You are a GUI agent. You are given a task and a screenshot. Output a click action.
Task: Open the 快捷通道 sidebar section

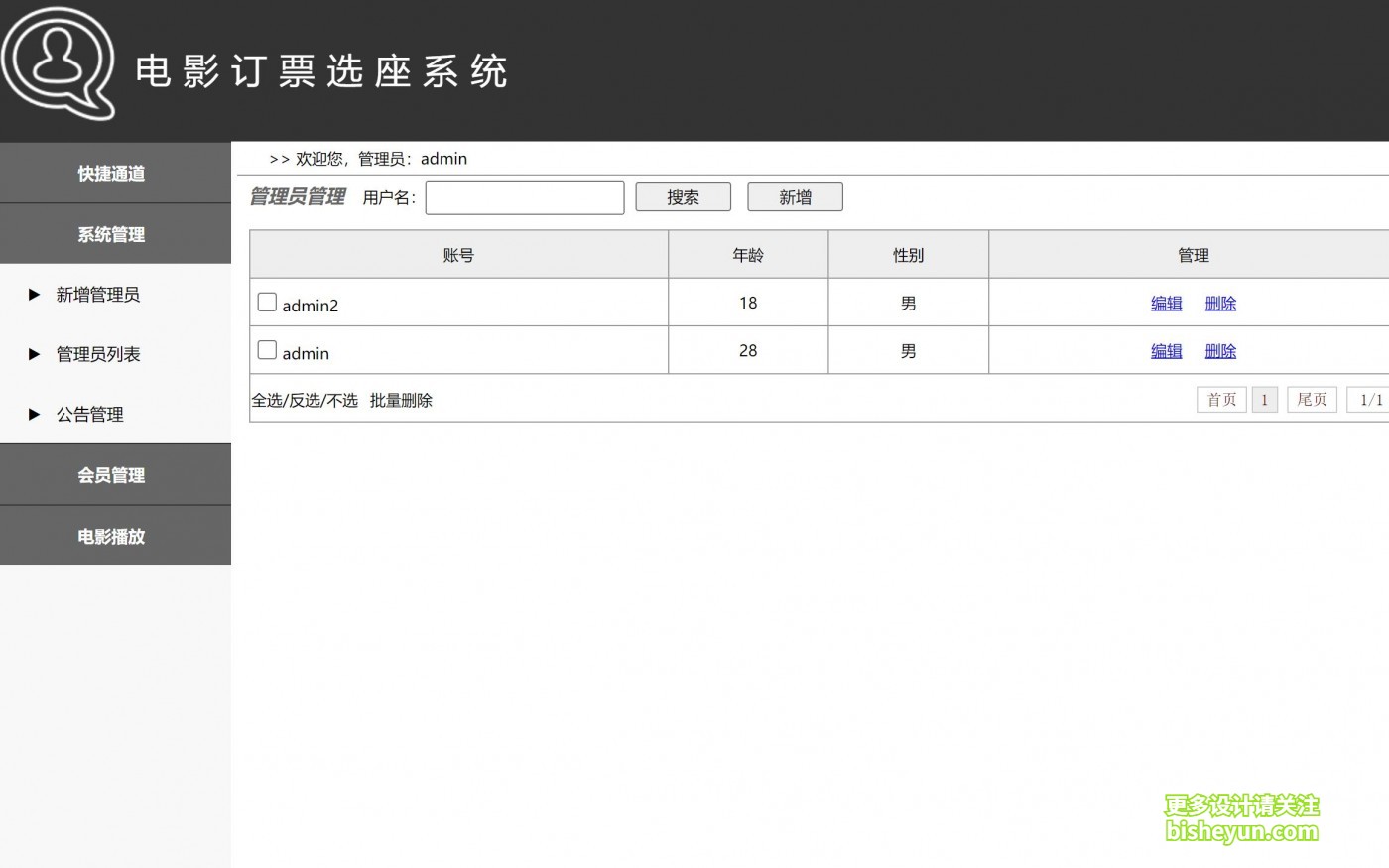pyautogui.click(x=112, y=174)
